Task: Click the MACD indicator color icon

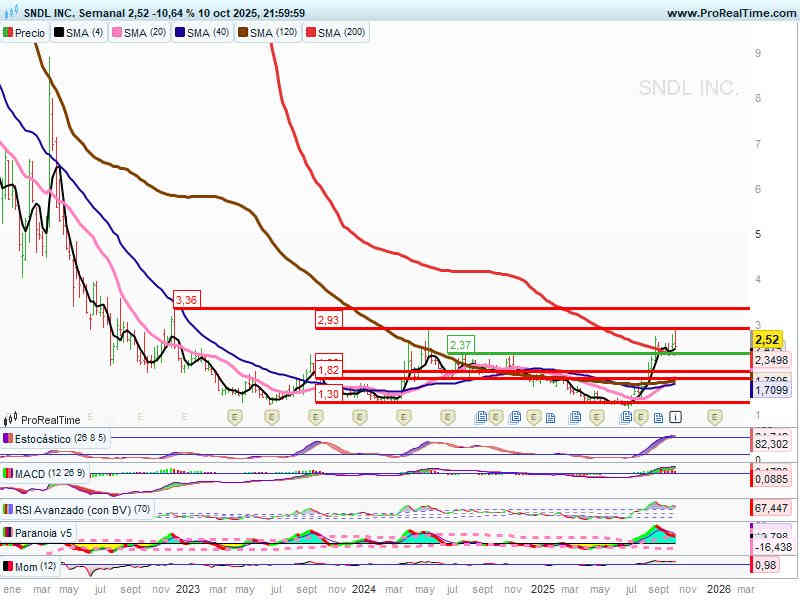Action: 8,473
